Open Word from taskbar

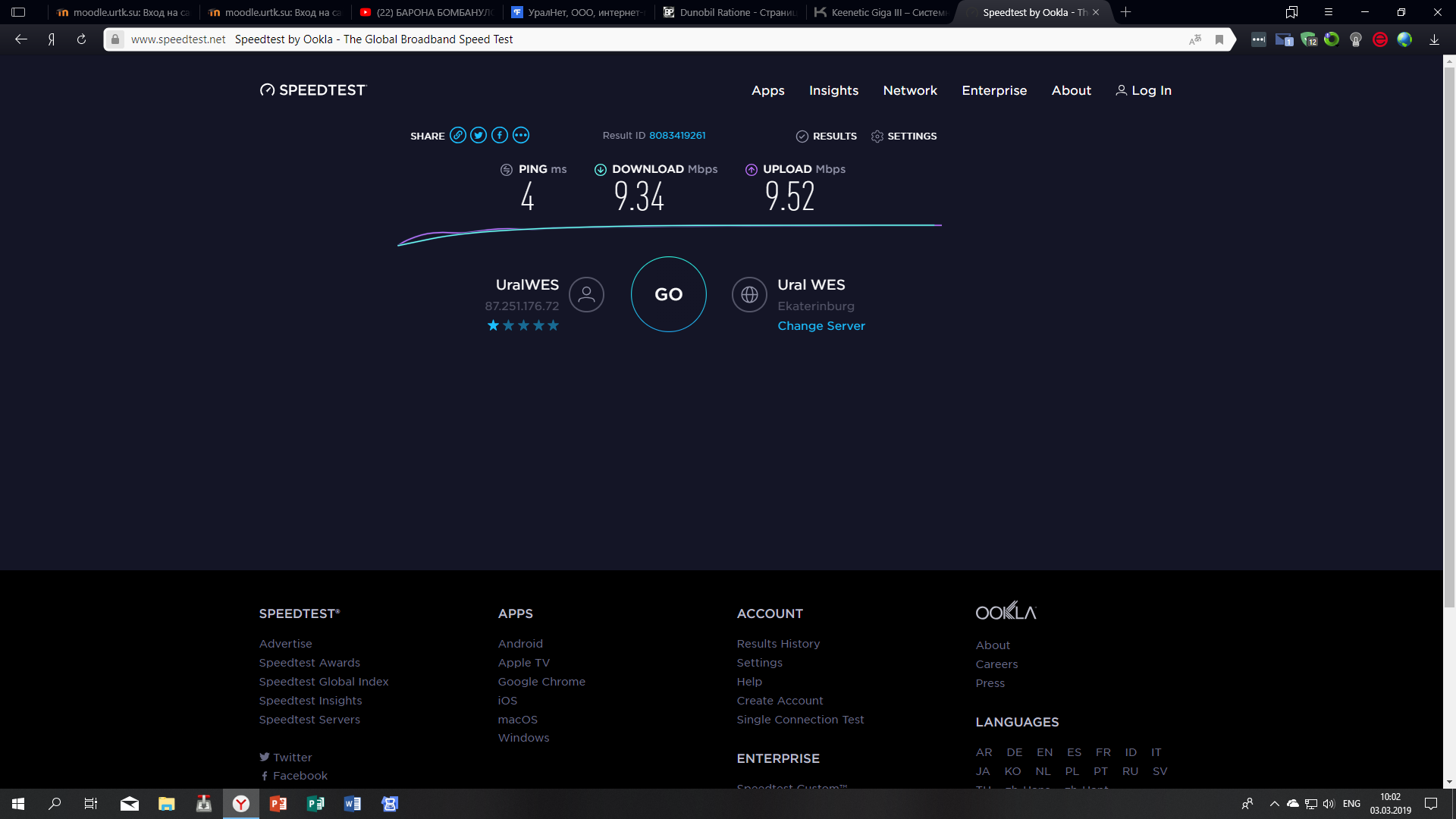click(353, 804)
